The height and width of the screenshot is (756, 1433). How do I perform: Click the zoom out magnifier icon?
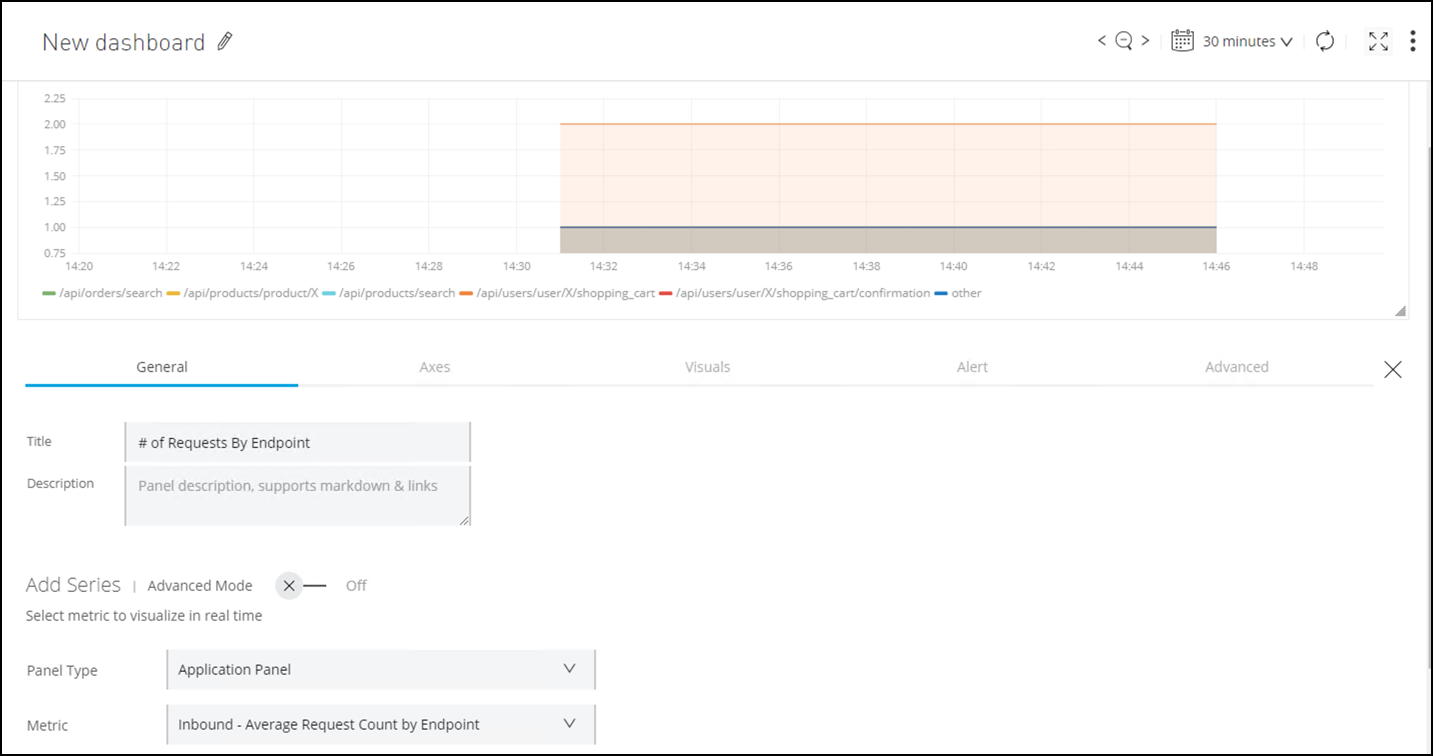pyautogui.click(x=1123, y=41)
